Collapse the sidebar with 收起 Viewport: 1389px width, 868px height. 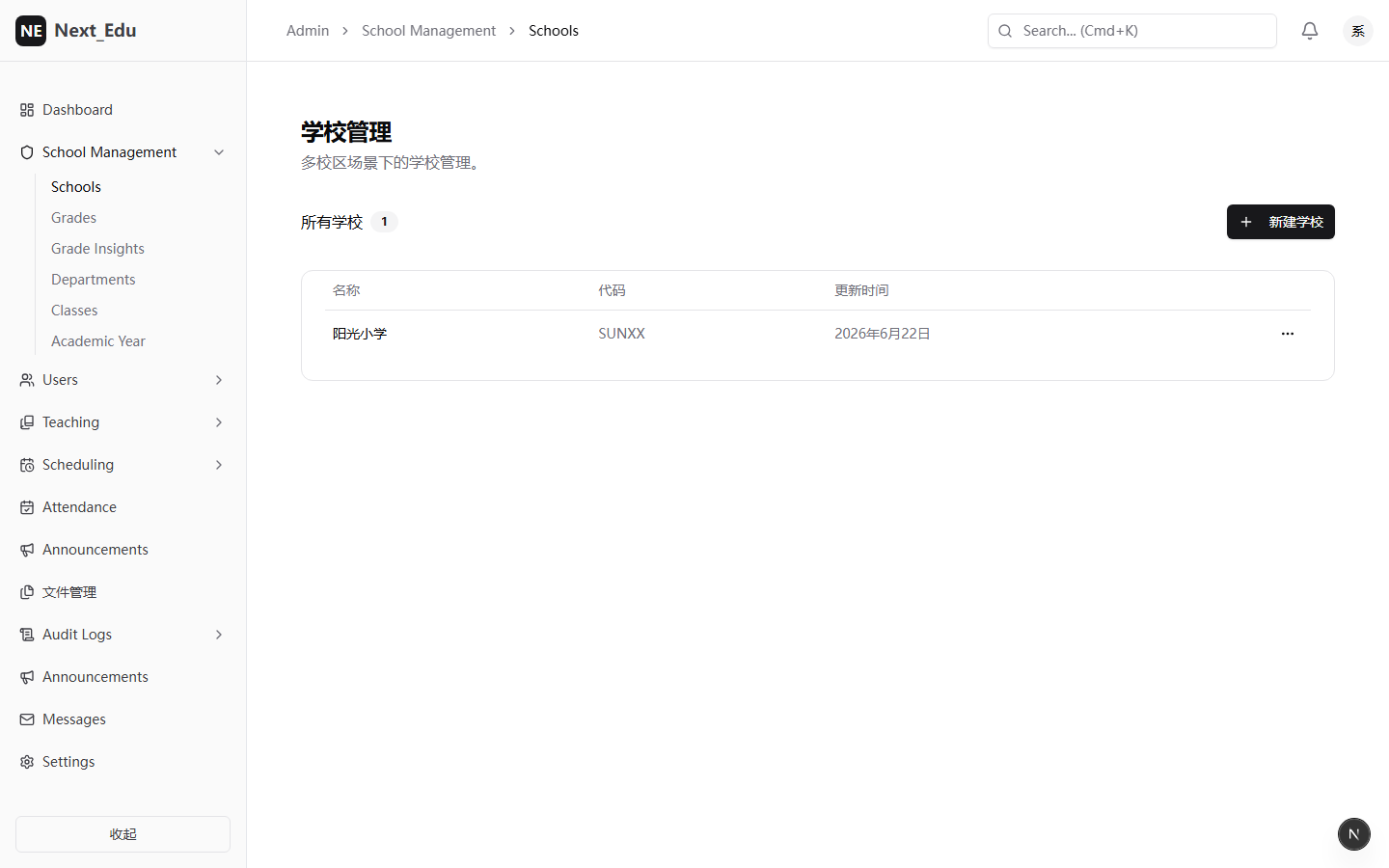[x=123, y=834]
